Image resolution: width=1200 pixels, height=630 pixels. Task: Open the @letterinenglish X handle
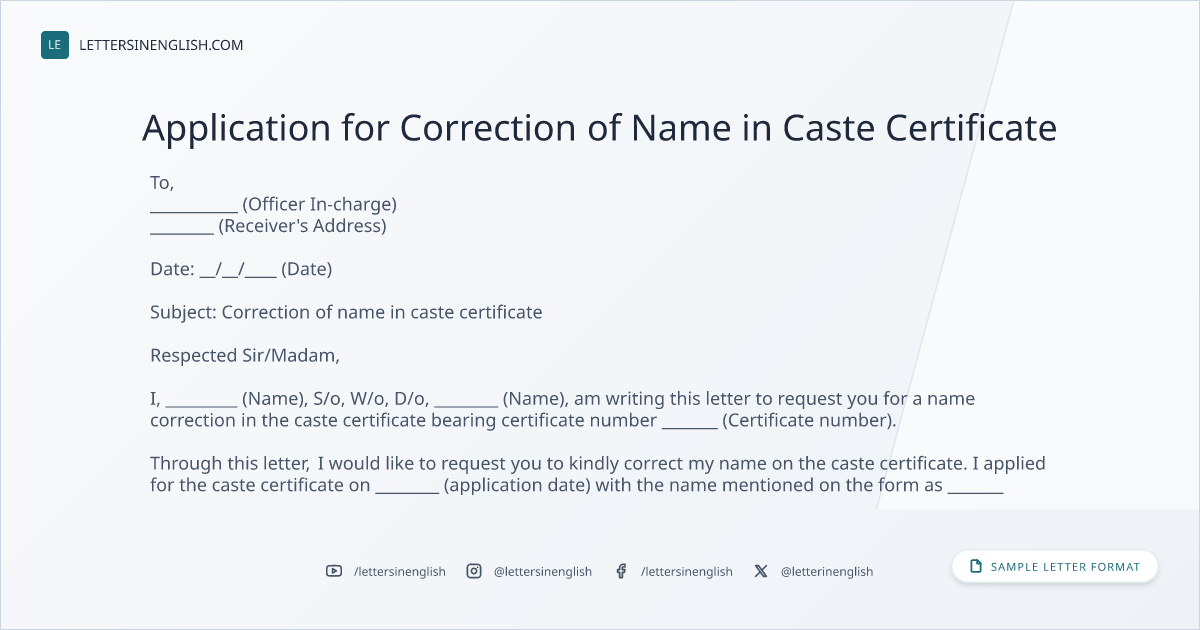click(x=827, y=571)
